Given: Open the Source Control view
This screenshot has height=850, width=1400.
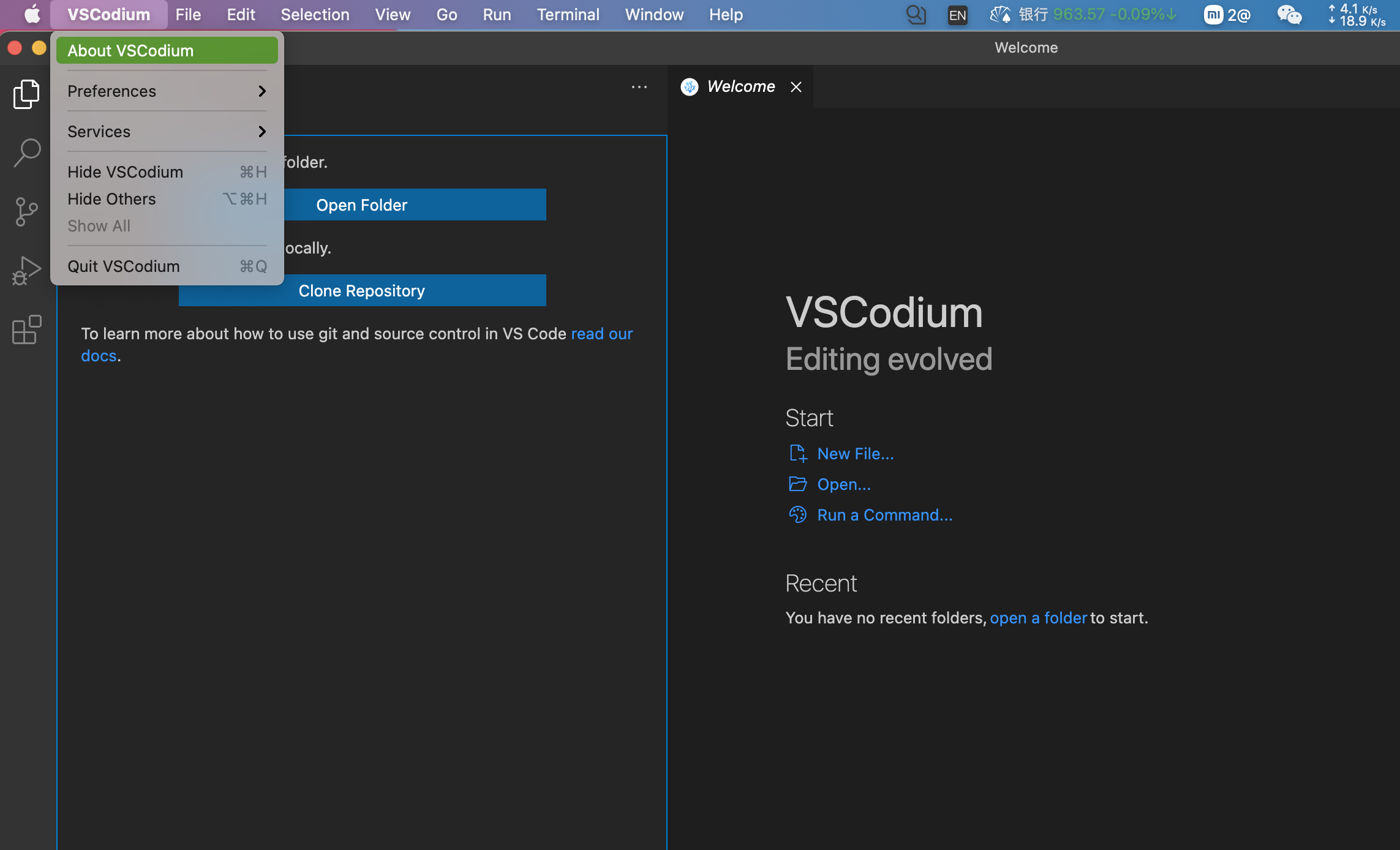Looking at the screenshot, I should click(x=26, y=211).
